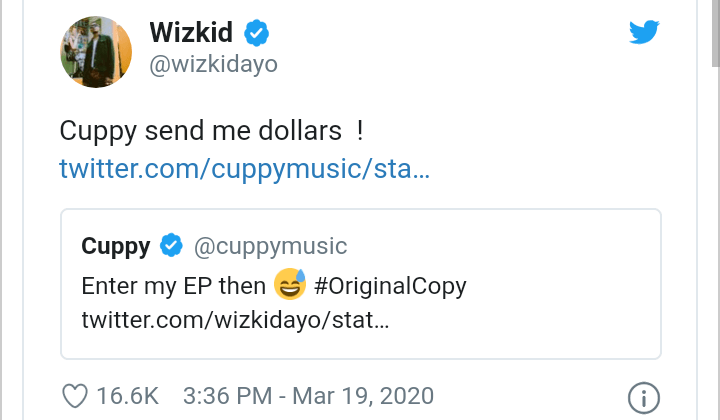720x420 pixels.
Task: Click the Cuppy name in quoted tweet
Action: [x=116, y=246]
